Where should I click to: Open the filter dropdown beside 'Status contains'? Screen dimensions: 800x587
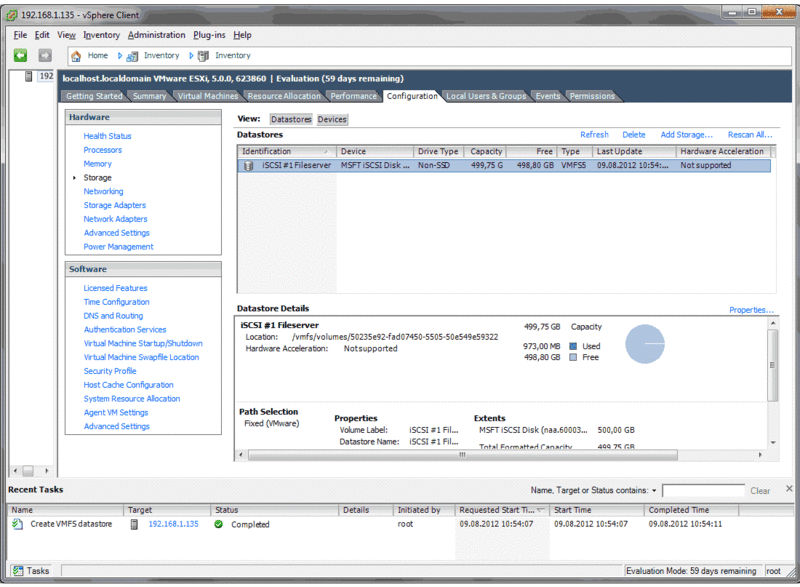(654, 491)
